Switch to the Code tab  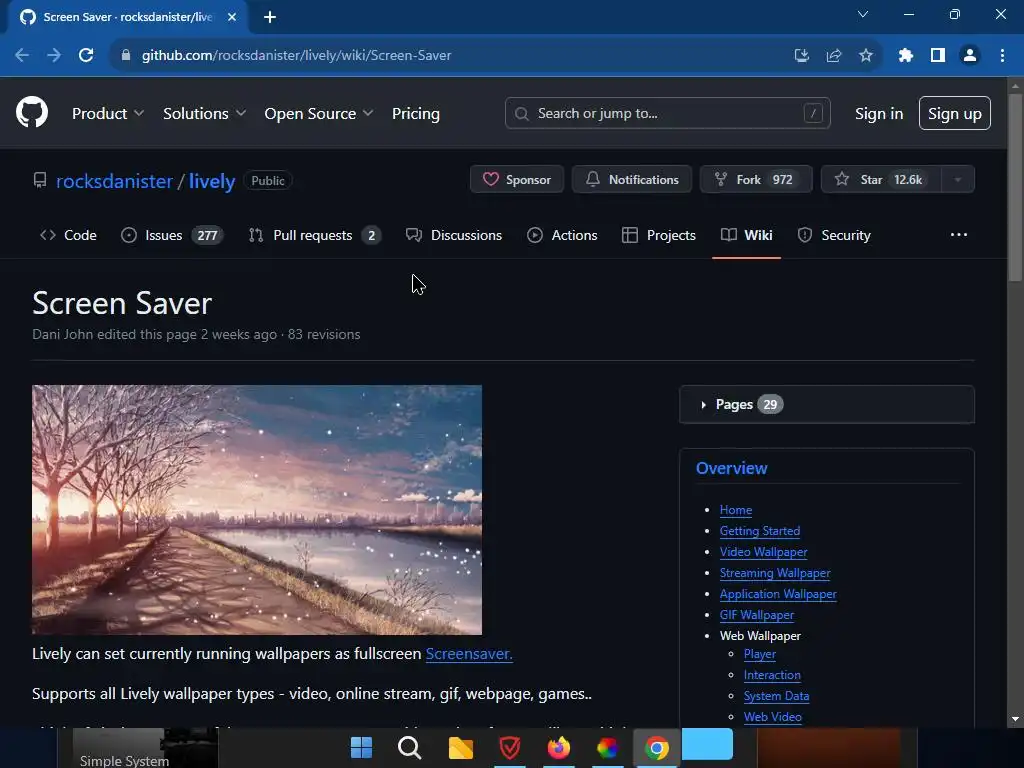click(x=68, y=235)
